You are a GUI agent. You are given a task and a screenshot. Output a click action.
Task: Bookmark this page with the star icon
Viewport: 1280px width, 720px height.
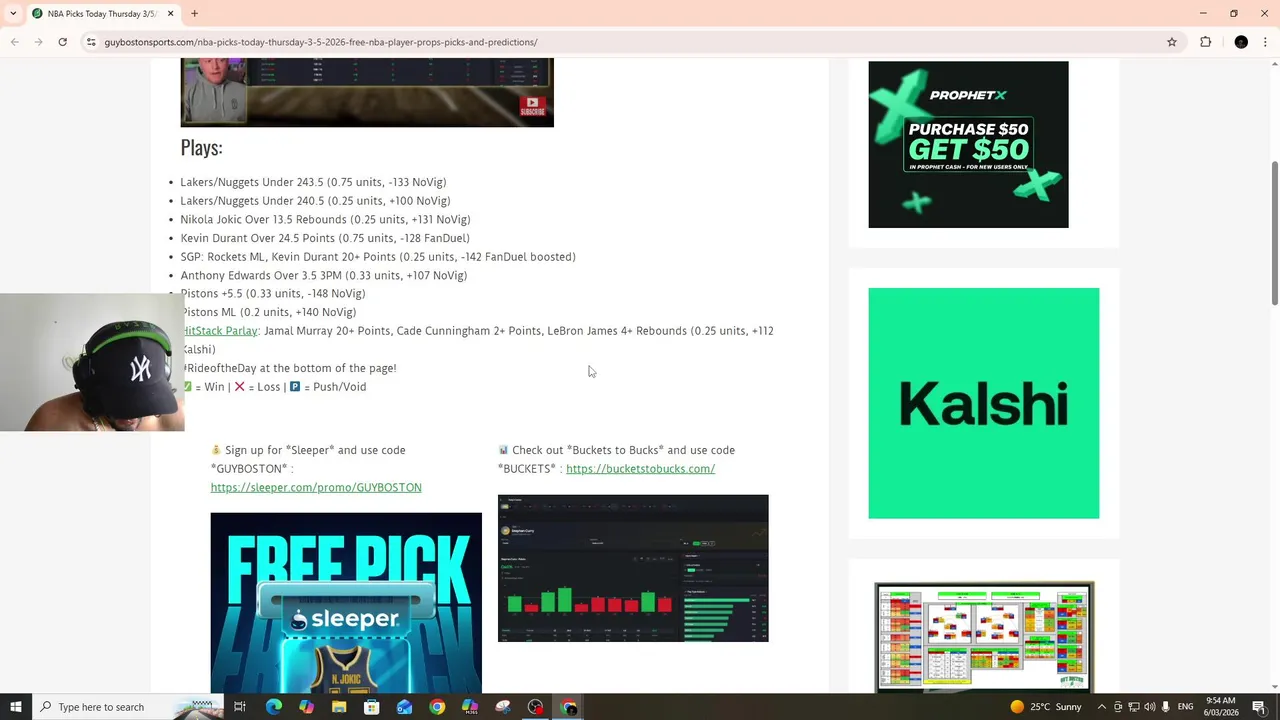click(1172, 42)
